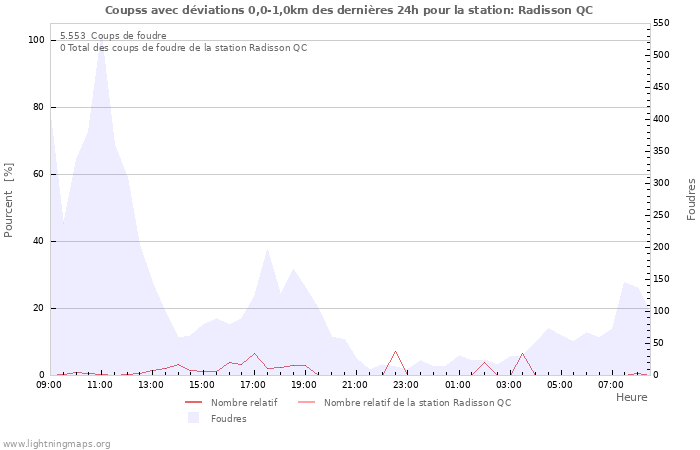Select the 'Foudres' legend label
This screenshot has height=450, width=700.
(x=229, y=419)
